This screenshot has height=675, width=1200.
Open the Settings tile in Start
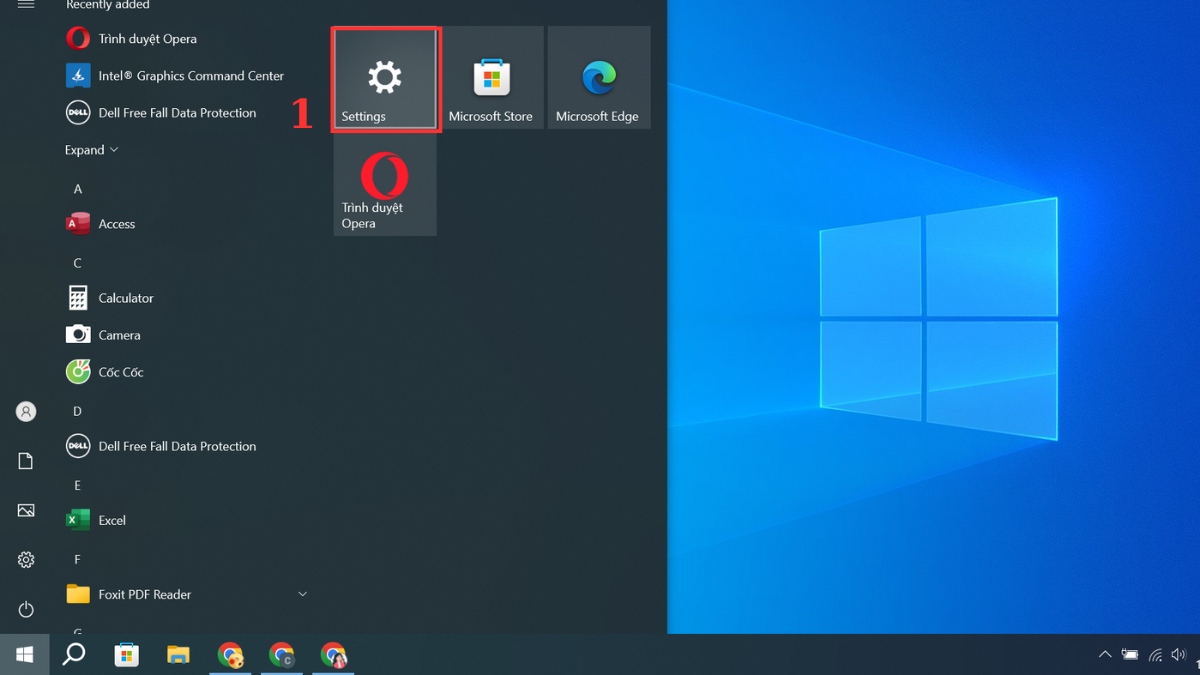point(385,79)
